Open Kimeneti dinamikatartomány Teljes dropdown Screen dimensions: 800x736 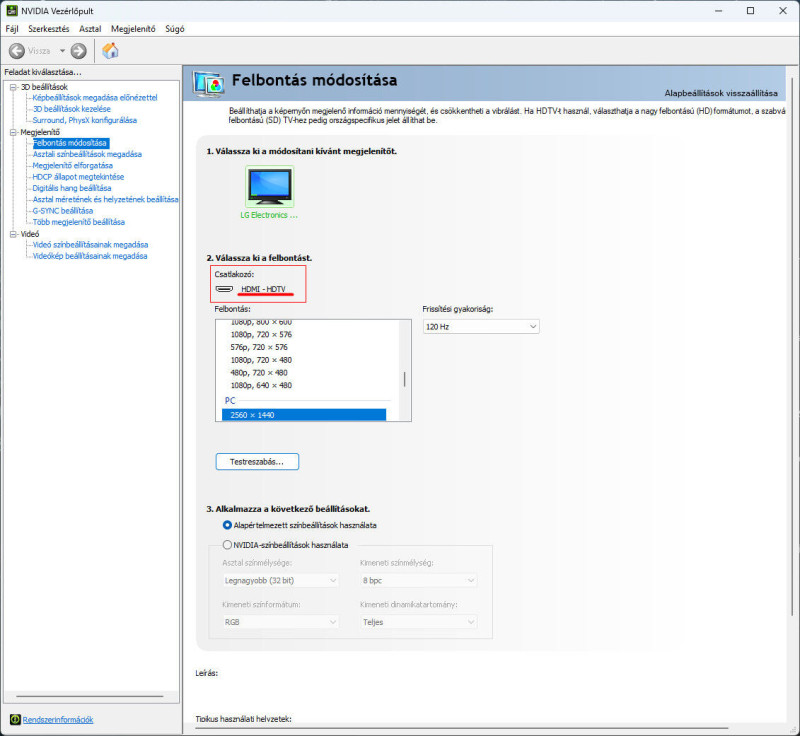point(418,622)
